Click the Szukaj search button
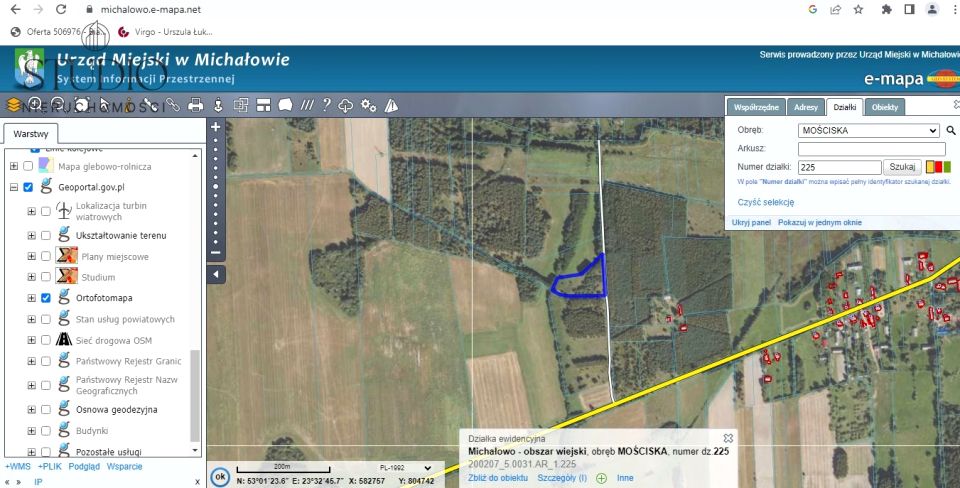Image resolution: width=960 pixels, height=488 pixels. tap(902, 167)
